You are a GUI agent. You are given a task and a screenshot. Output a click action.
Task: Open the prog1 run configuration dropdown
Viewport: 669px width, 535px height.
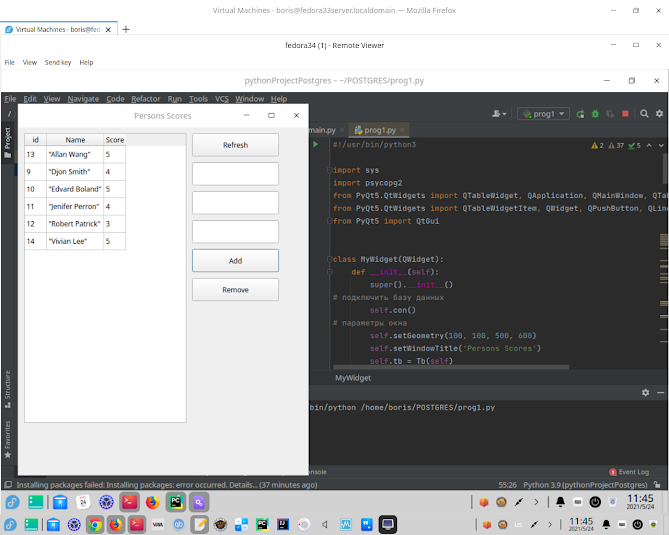(x=543, y=114)
